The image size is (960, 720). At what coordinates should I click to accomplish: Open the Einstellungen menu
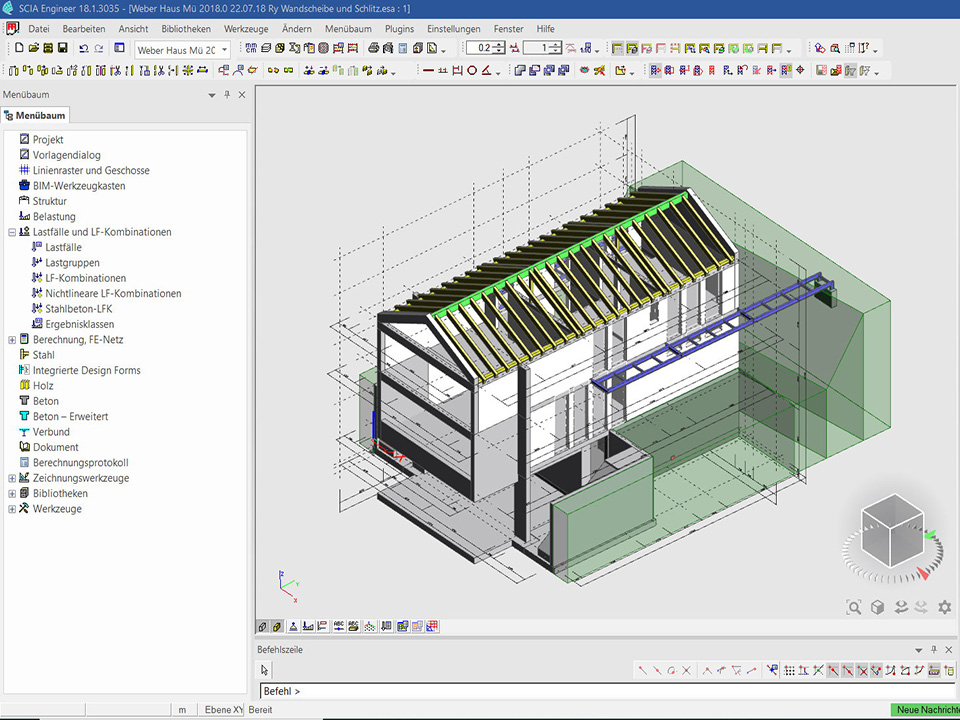point(453,29)
